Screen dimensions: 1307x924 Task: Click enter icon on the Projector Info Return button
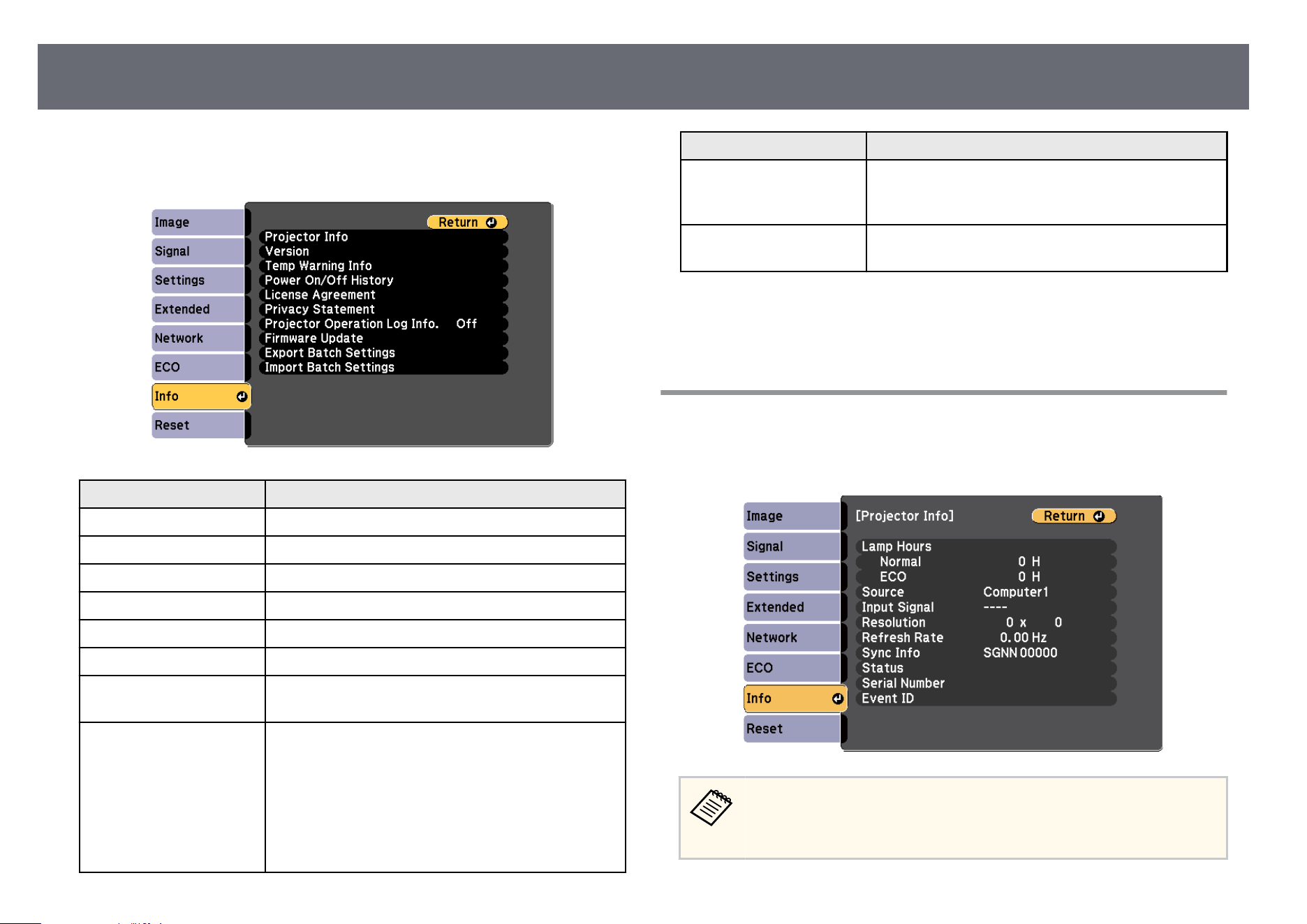click(x=1099, y=516)
